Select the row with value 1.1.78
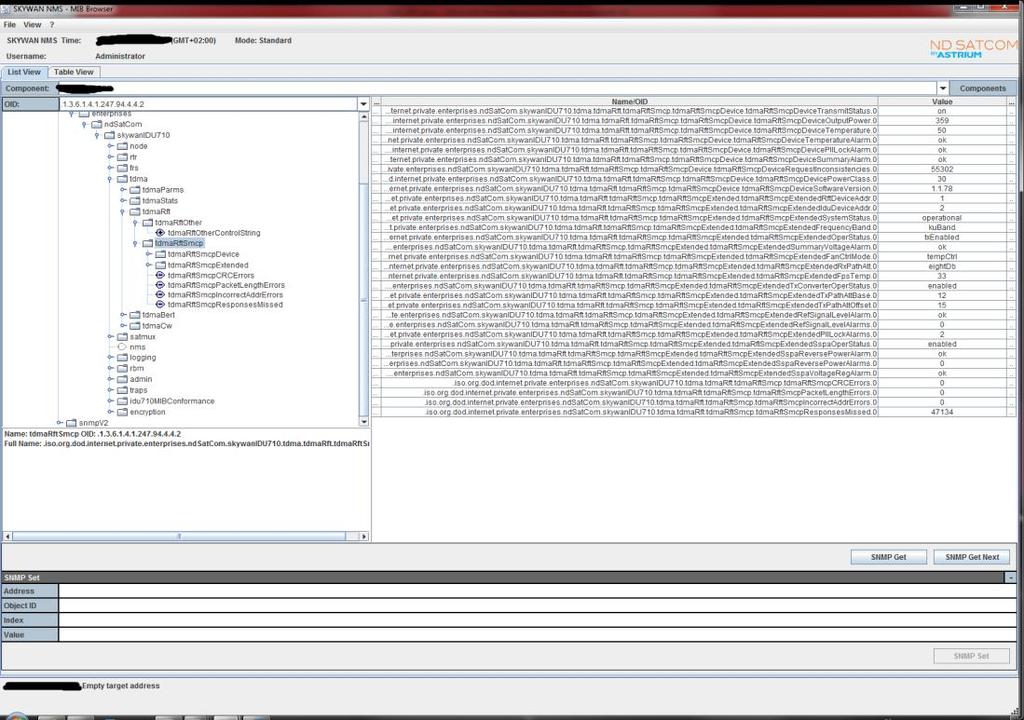Image resolution: width=1024 pixels, height=720 pixels. point(694,189)
